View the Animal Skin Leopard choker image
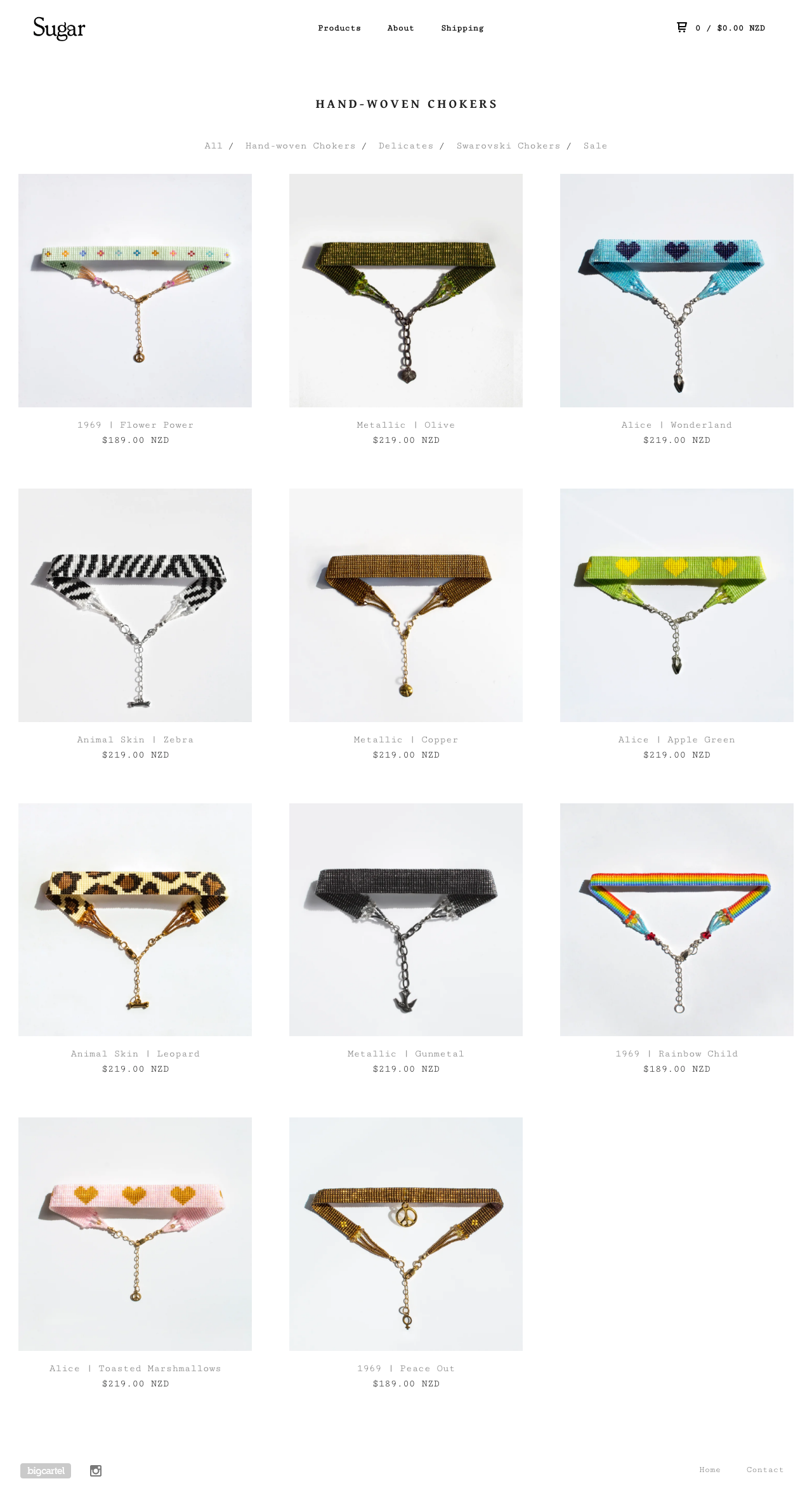Viewport: 812px width, 1507px height. 135,919
